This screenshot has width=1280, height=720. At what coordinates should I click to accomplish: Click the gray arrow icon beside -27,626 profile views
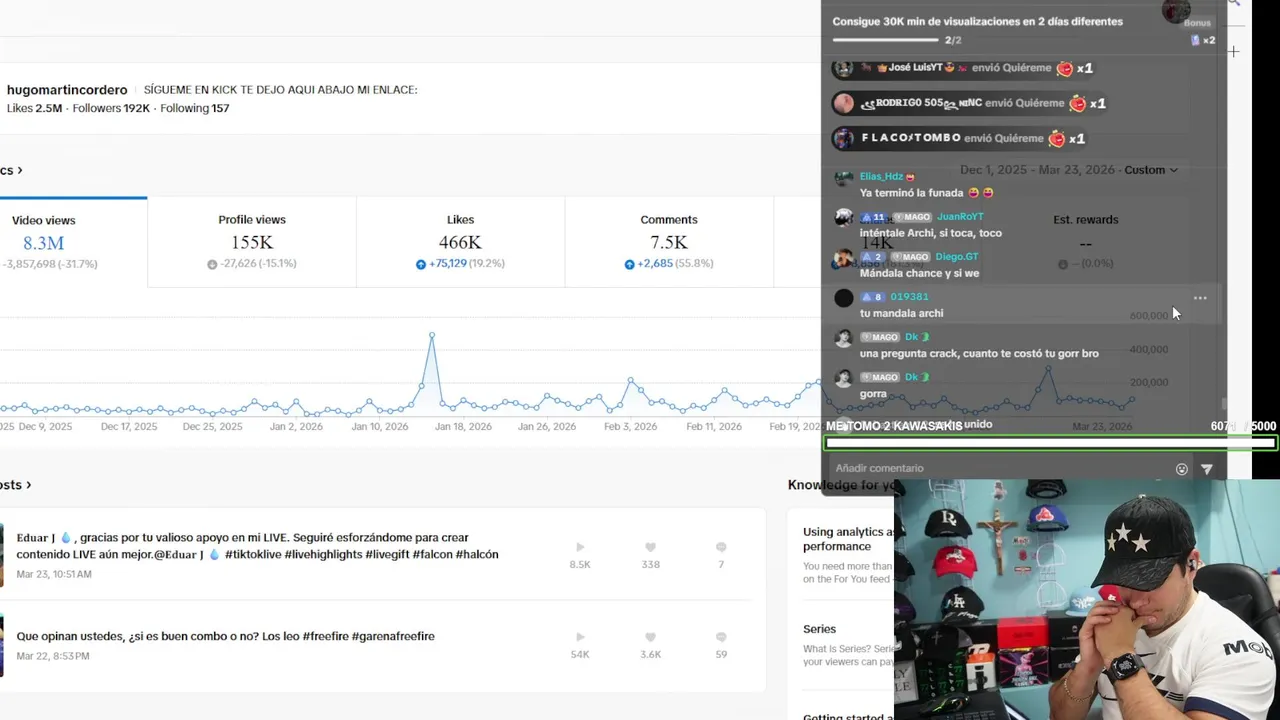[212, 264]
